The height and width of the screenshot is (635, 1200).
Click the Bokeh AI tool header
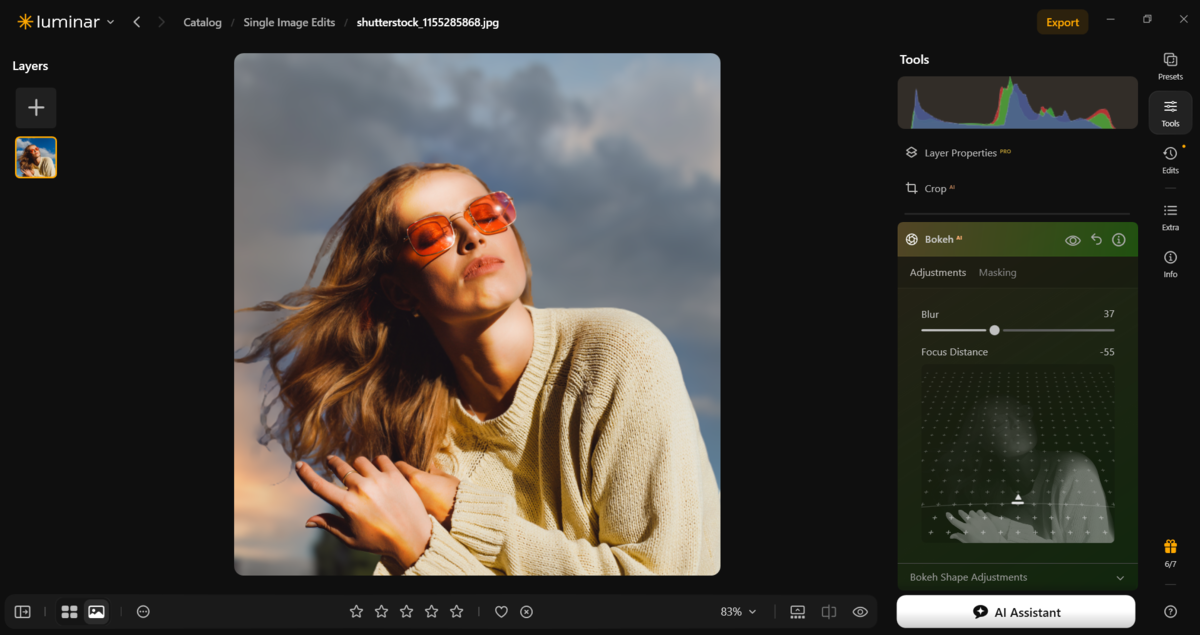1017,240
